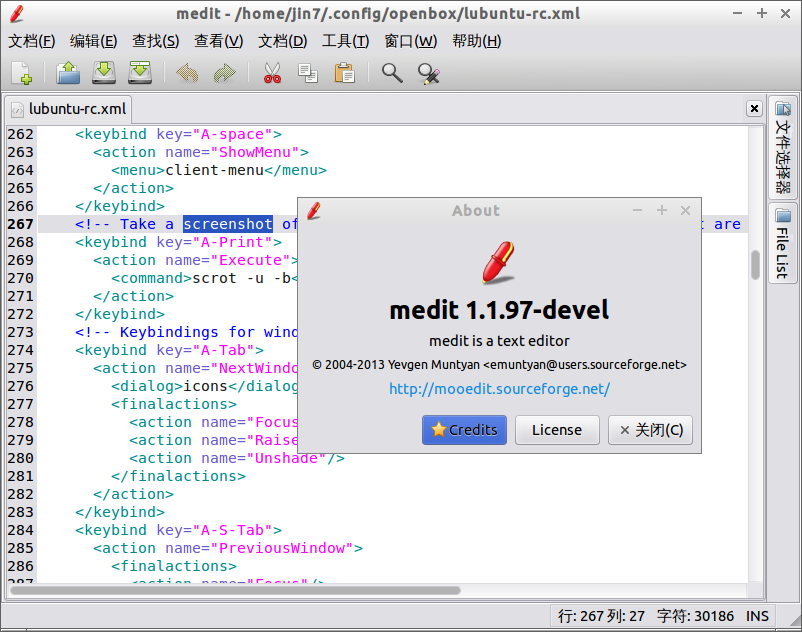
Task: Click the Cut scissors icon
Action: [x=272, y=73]
